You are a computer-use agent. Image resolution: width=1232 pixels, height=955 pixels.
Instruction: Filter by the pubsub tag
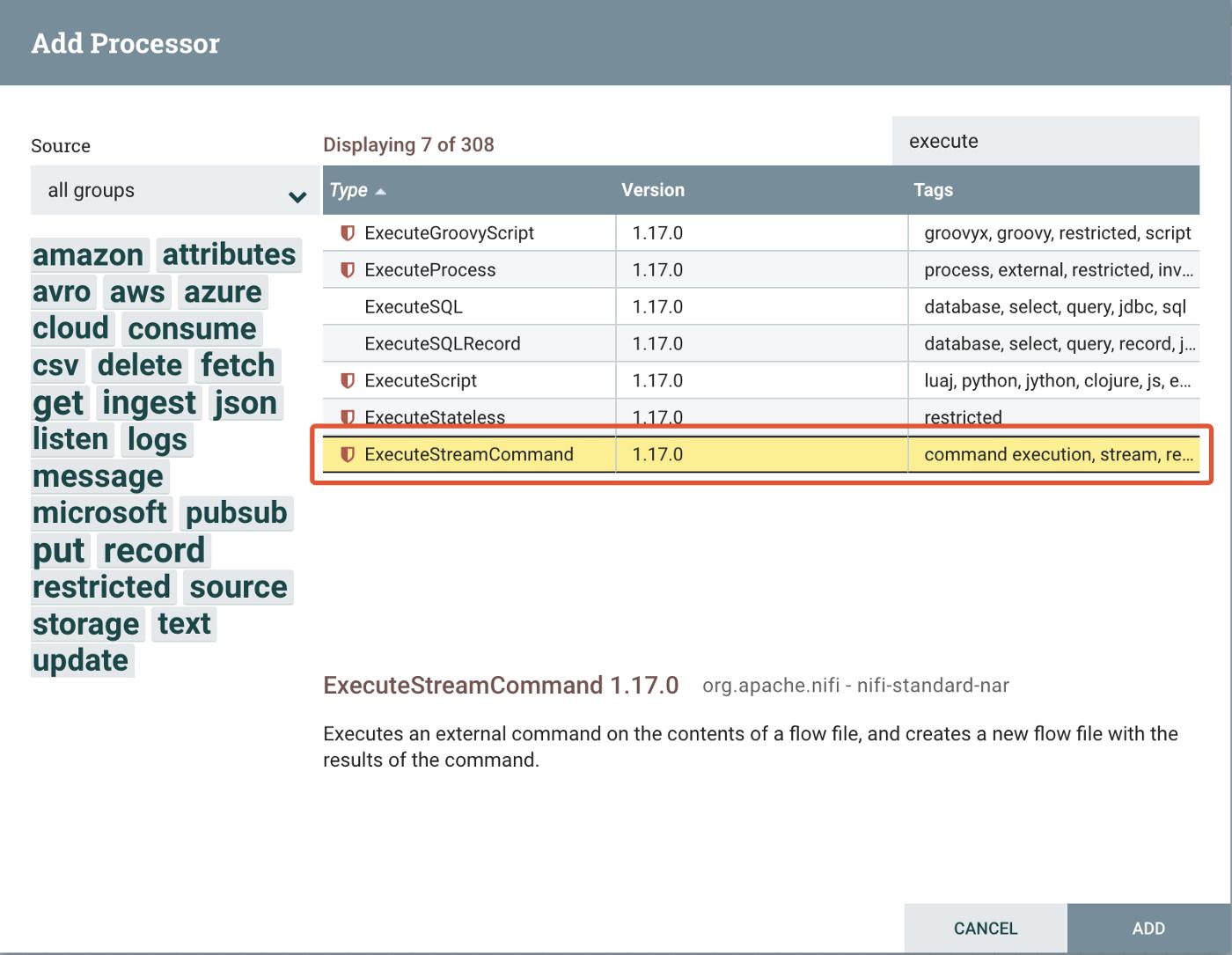click(236, 513)
